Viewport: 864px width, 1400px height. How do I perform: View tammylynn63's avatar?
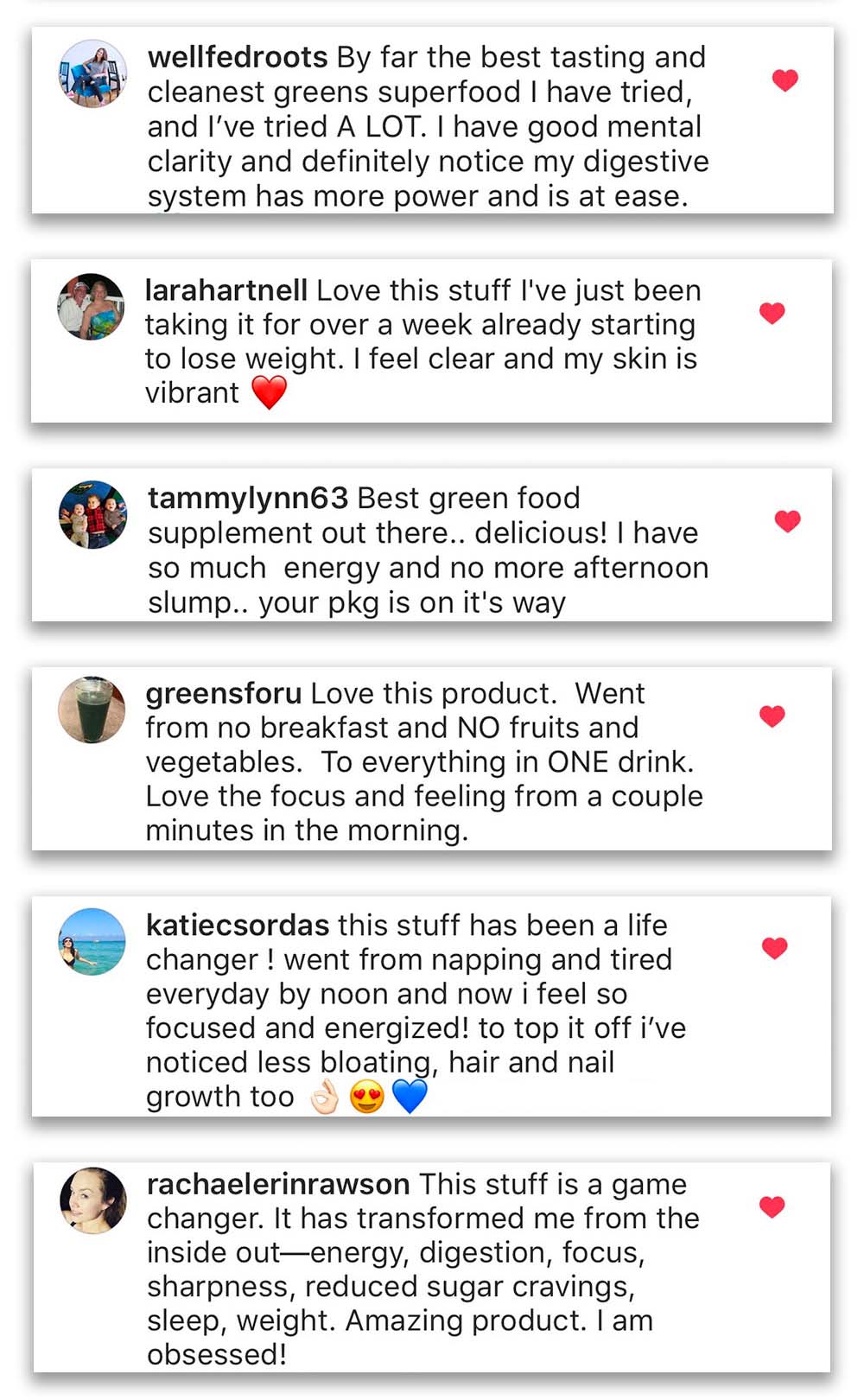tap(92, 515)
